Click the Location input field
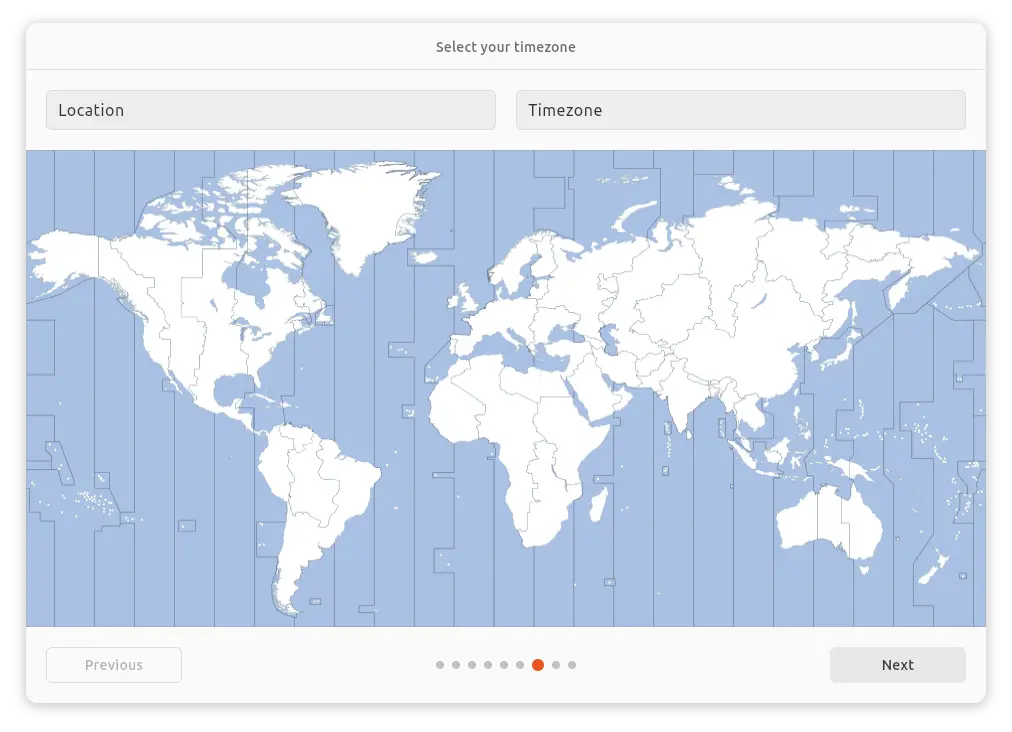This screenshot has height=732, width=1012. coord(270,110)
